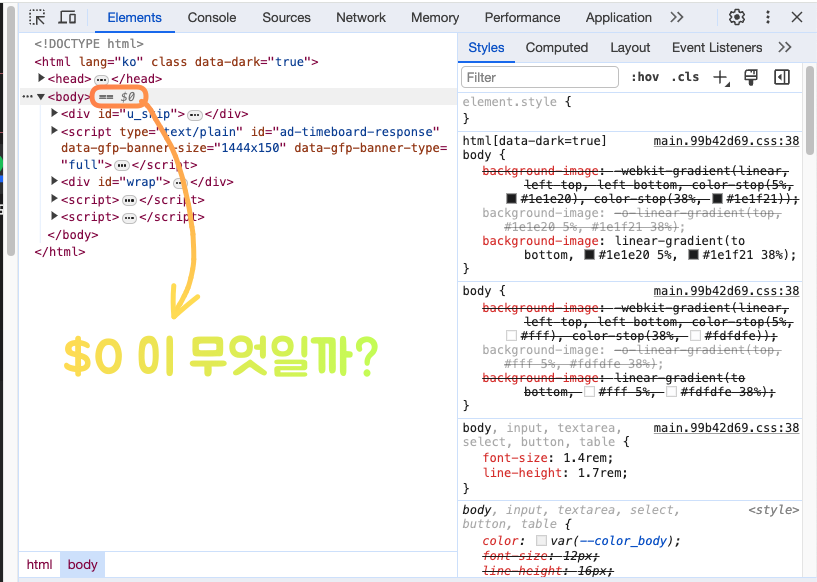Focus the Styles Filter input

[x=540, y=78]
